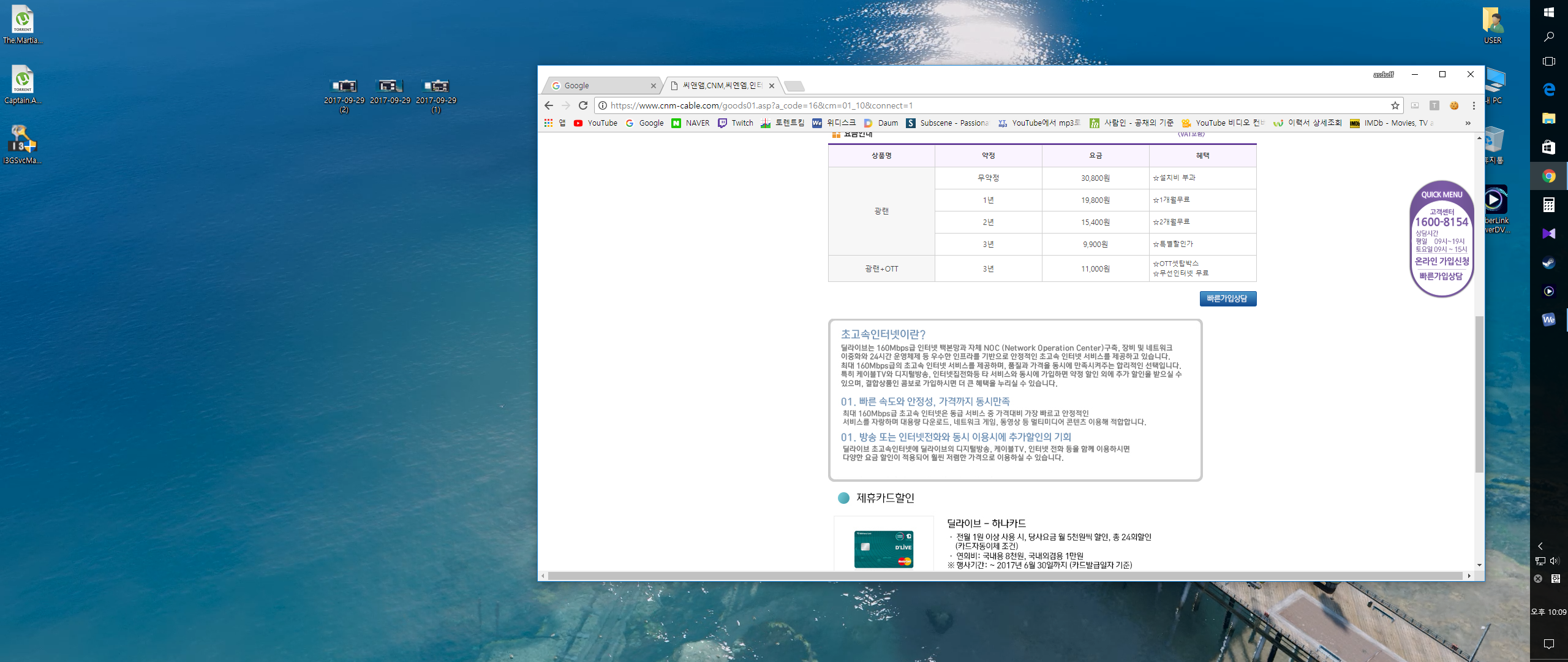Click the horizontal scrollbar right arrow
1568x662 pixels.
click(x=1469, y=576)
